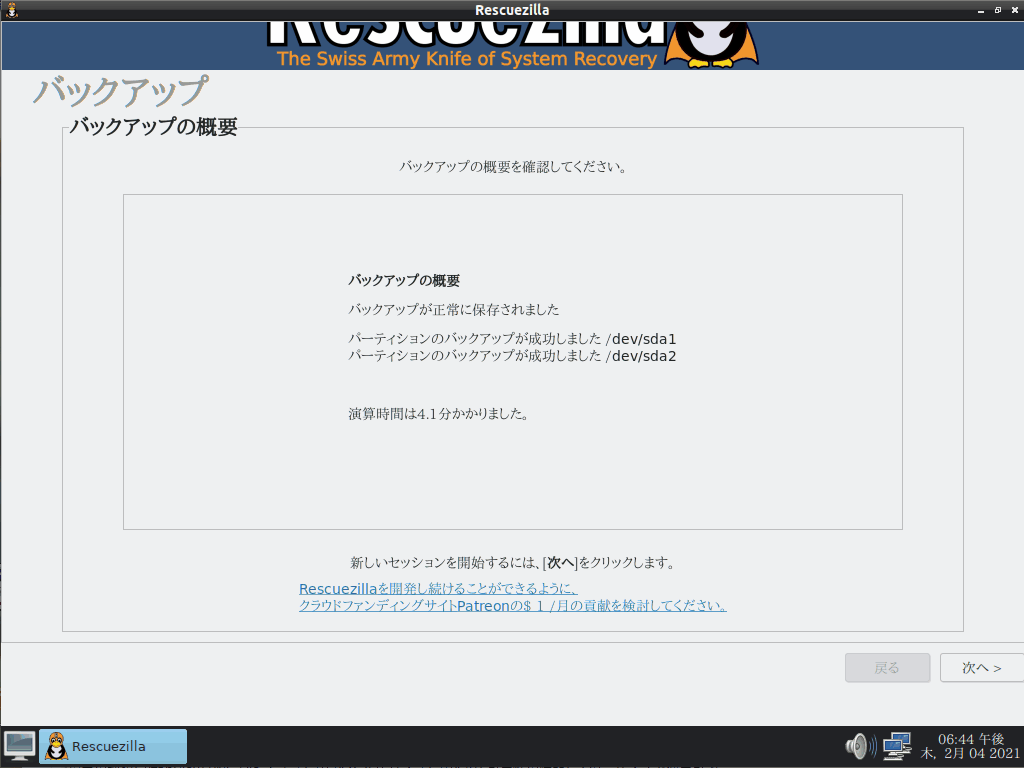
Task: Open the network connection tray icon
Action: (x=897, y=746)
